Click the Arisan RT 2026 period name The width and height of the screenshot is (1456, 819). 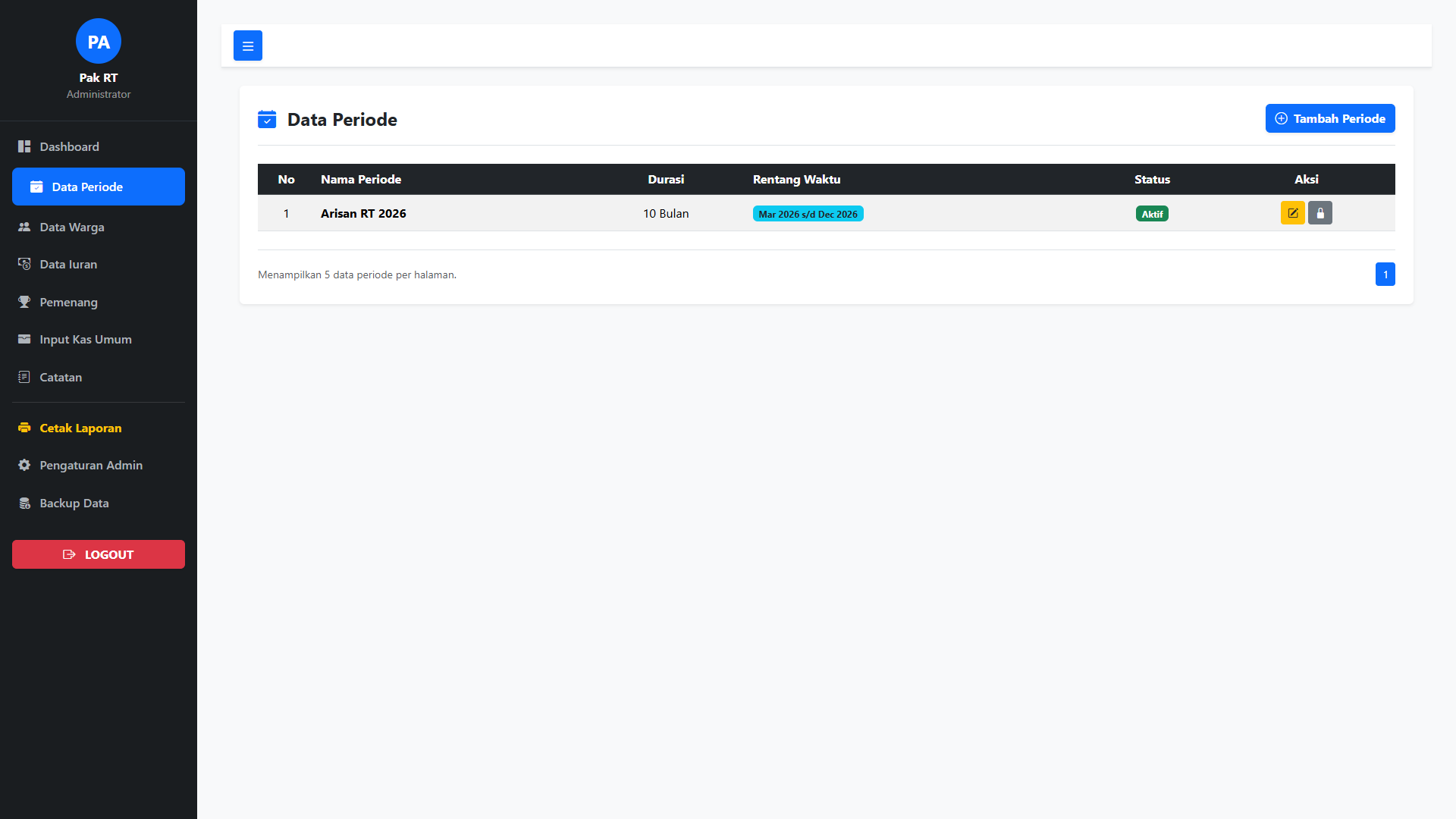363,213
